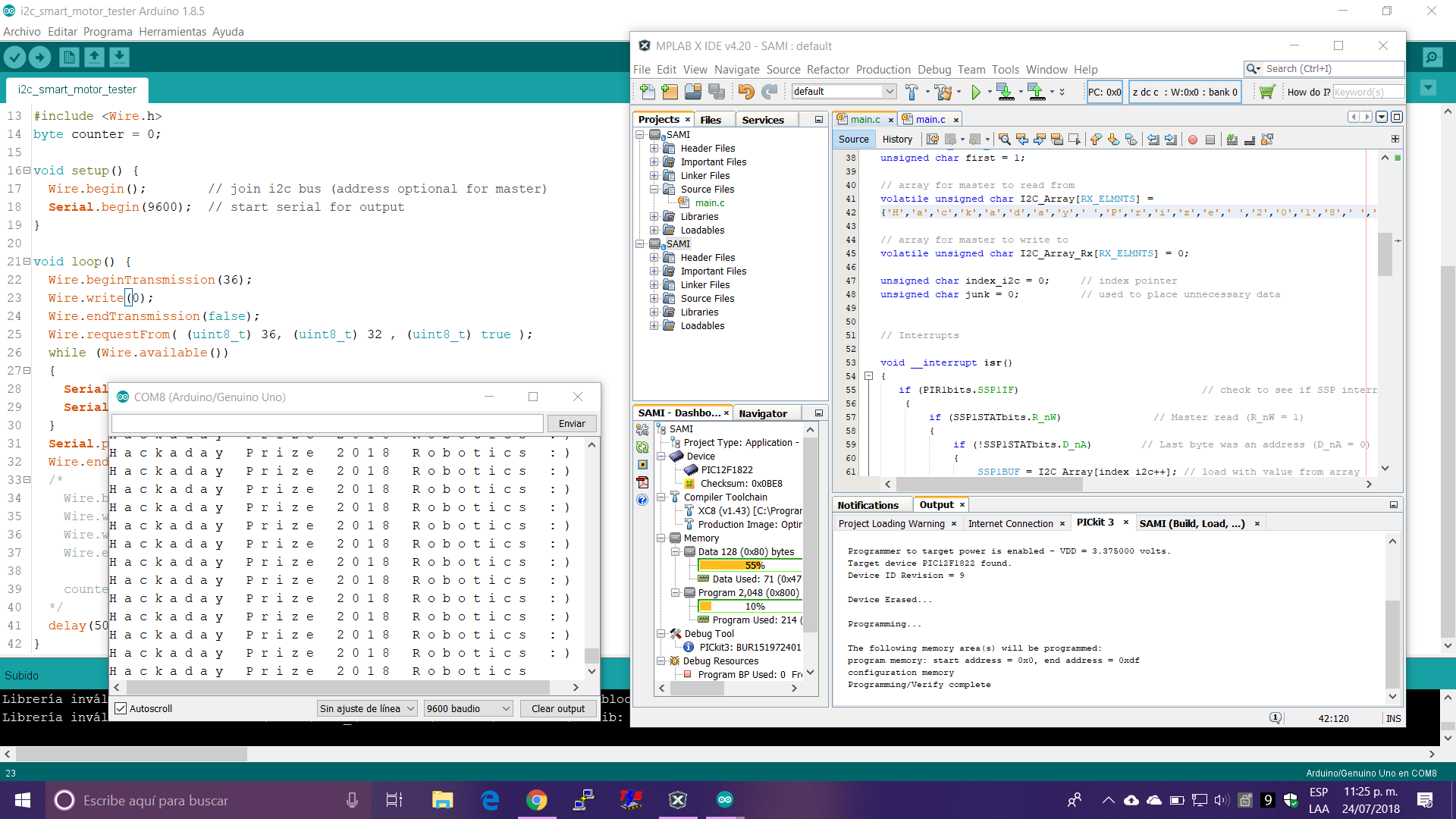Click the Source view button in editor

tap(854, 140)
